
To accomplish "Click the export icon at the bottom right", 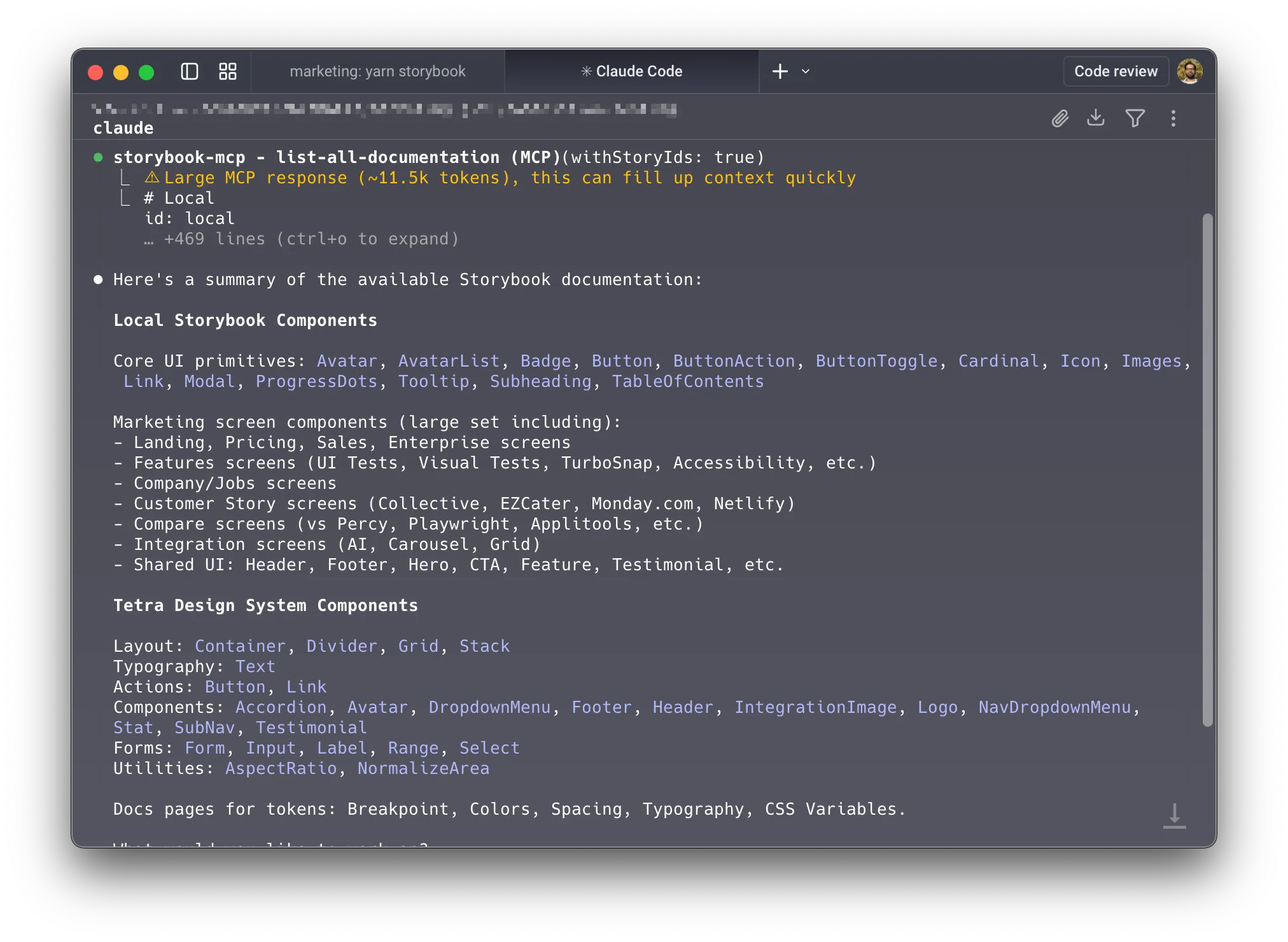I will click(x=1174, y=817).
